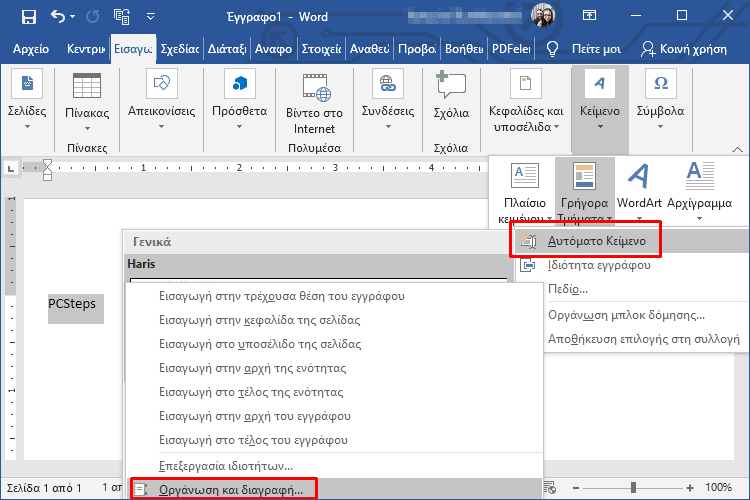Expand the Πρόσθετα add-ins group
Screen dimensions: 750x500
coord(240,100)
